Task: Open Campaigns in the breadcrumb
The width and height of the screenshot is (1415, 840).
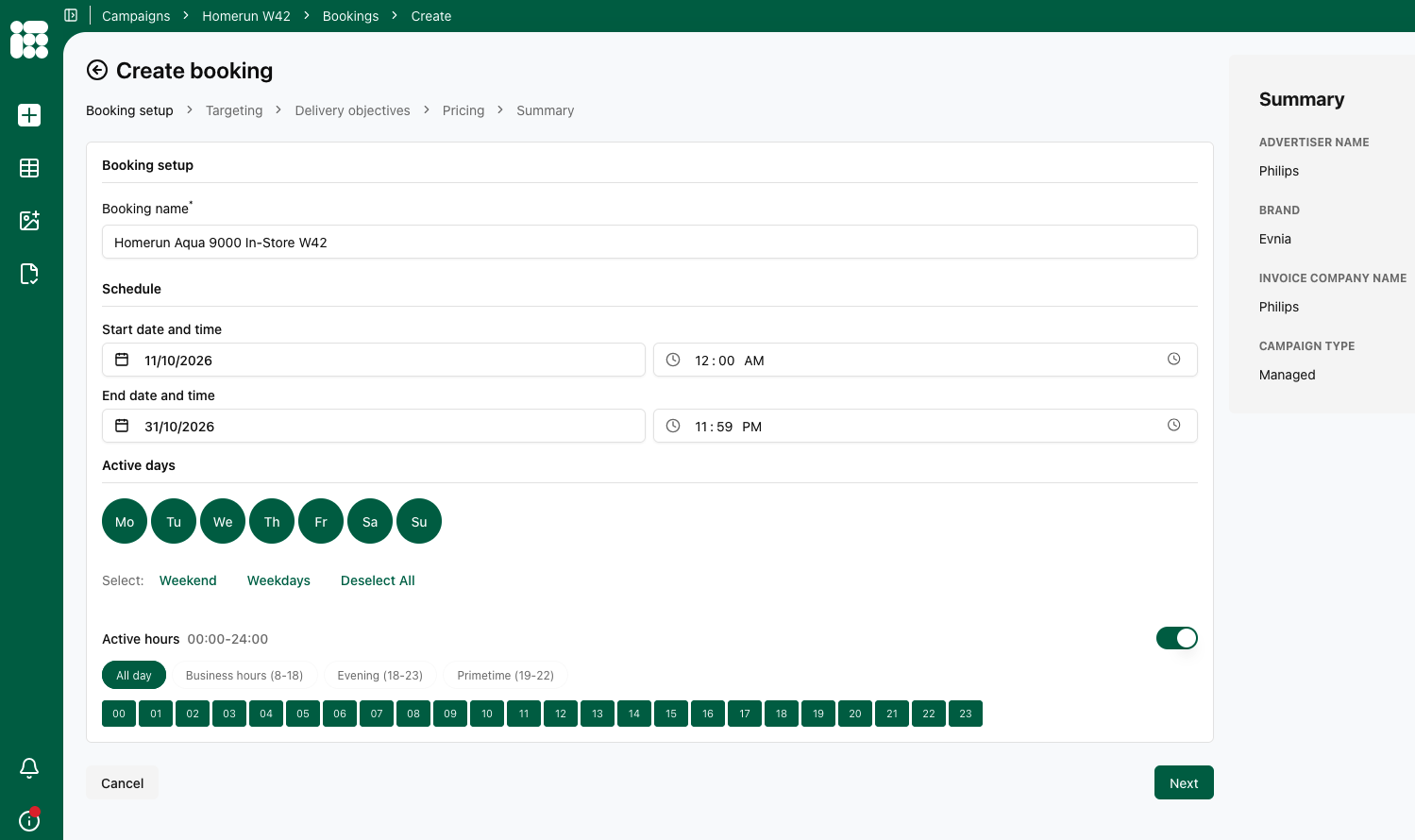Action: tap(136, 16)
